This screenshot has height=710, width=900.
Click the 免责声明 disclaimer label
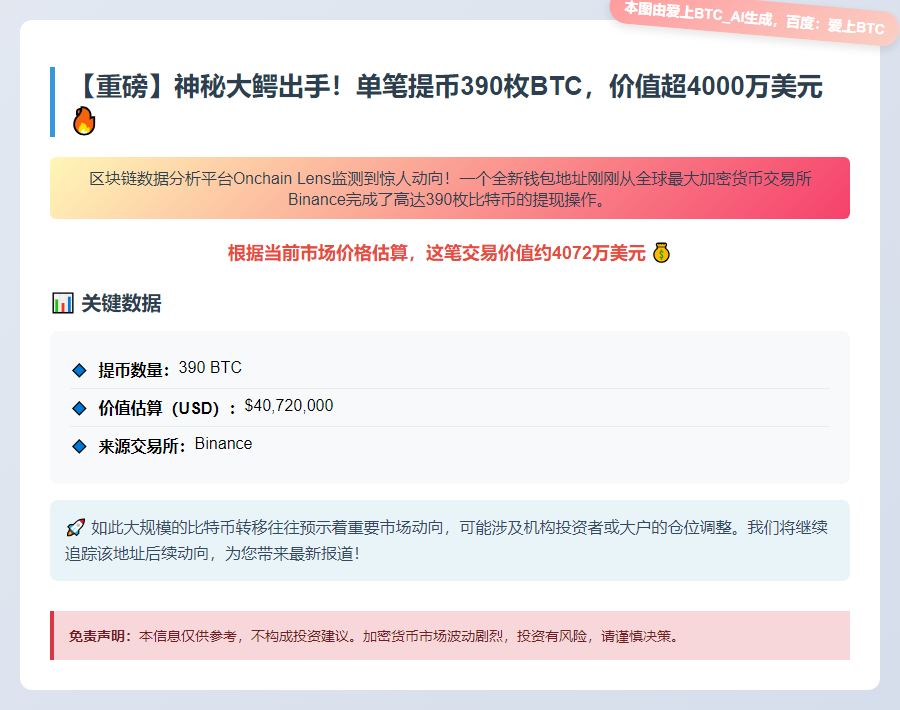point(100,636)
